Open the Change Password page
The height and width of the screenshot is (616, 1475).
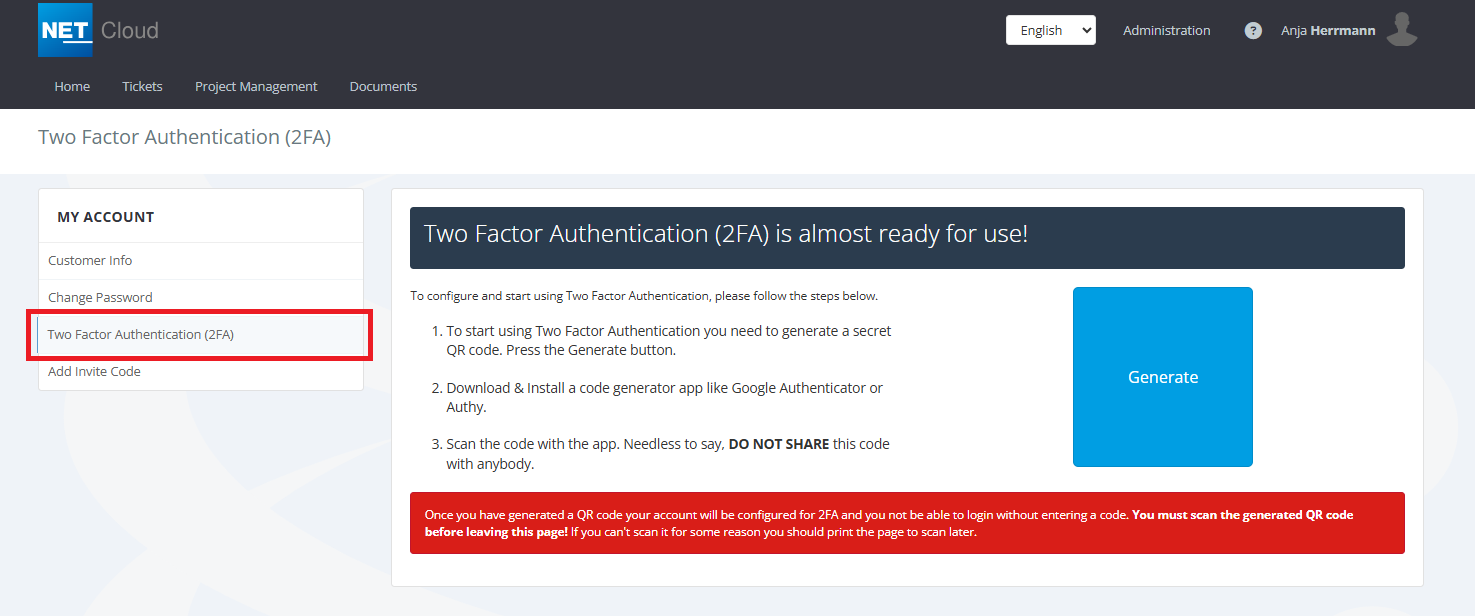click(x=100, y=298)
